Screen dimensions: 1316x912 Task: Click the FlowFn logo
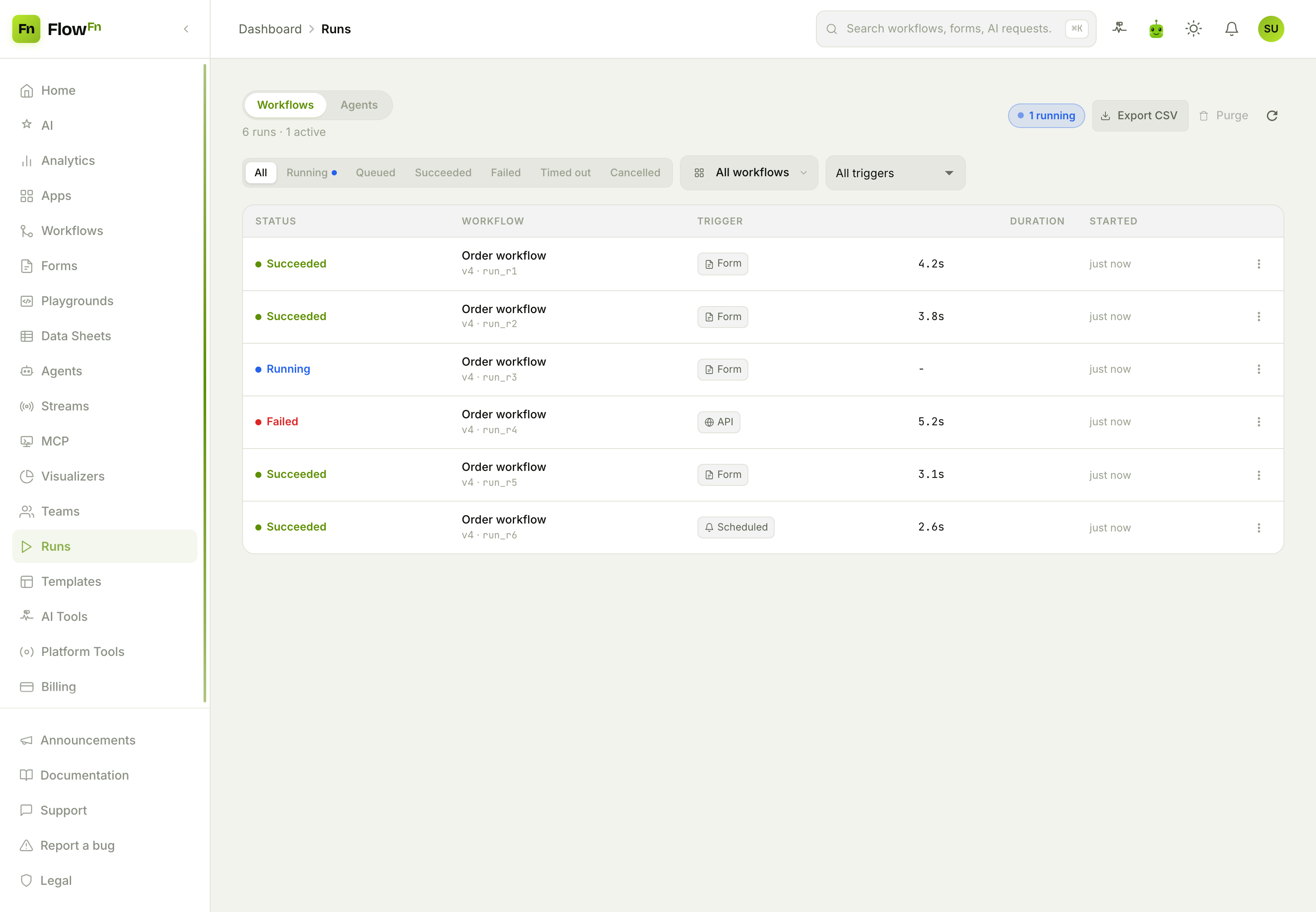[x=57, y=28]
